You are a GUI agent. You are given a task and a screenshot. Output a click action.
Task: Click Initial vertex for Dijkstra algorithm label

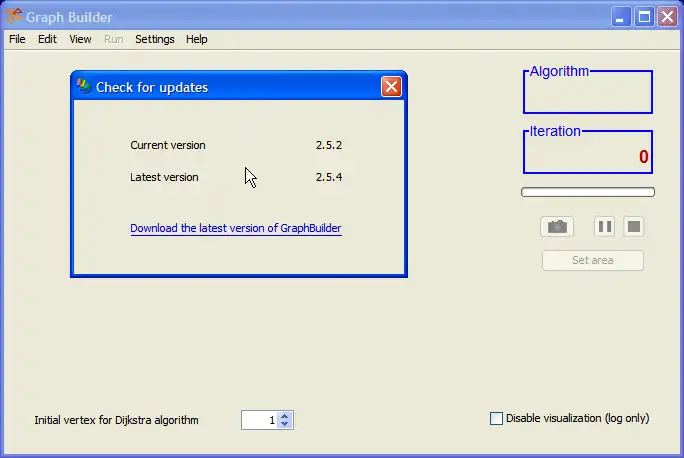click(x=116, y=420)
